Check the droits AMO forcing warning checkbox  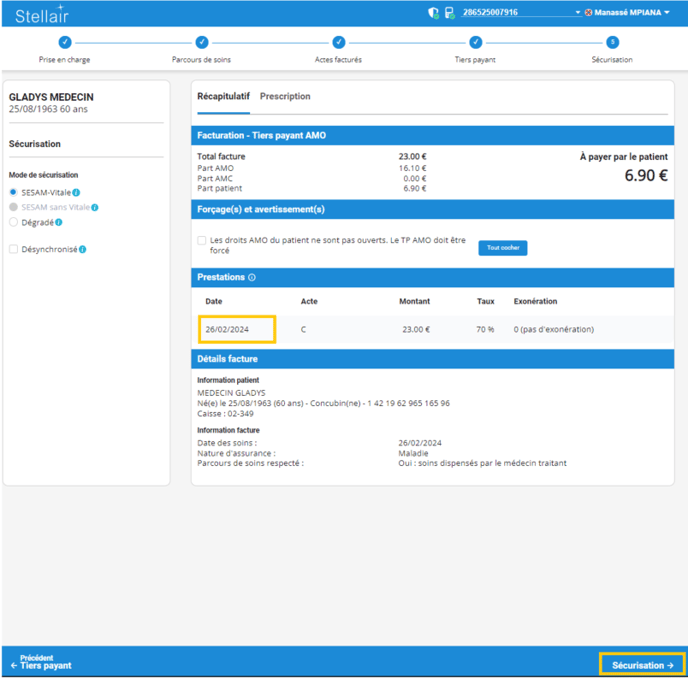coord(201,240)
